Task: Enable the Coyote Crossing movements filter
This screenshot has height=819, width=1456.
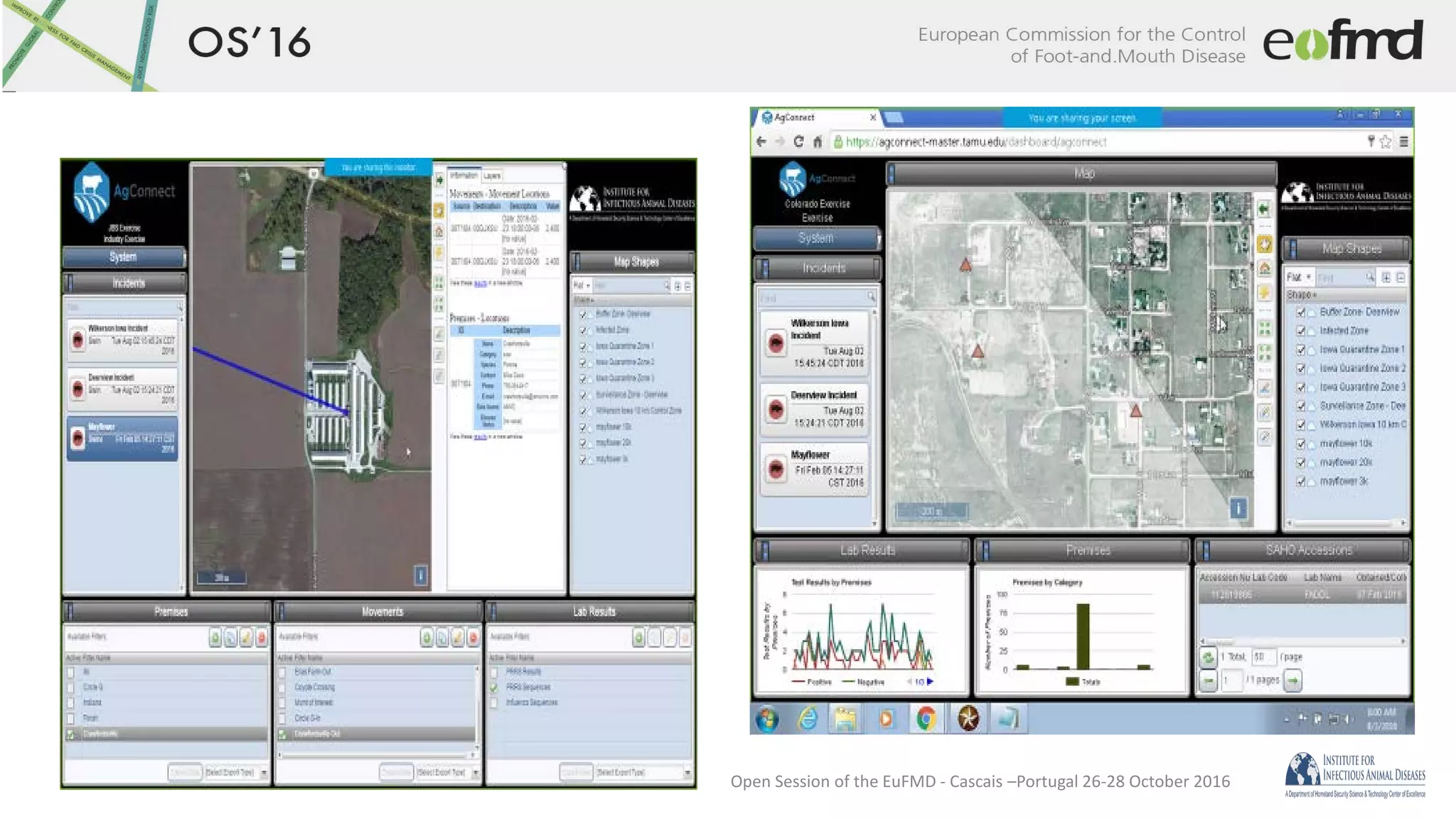Action: coord(282,687)
